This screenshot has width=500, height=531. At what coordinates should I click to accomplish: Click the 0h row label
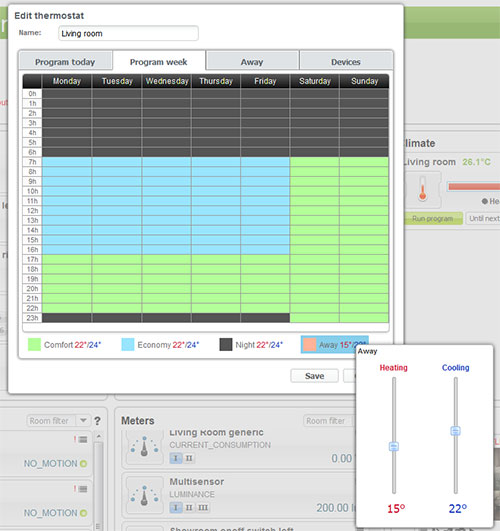[32, 94]
